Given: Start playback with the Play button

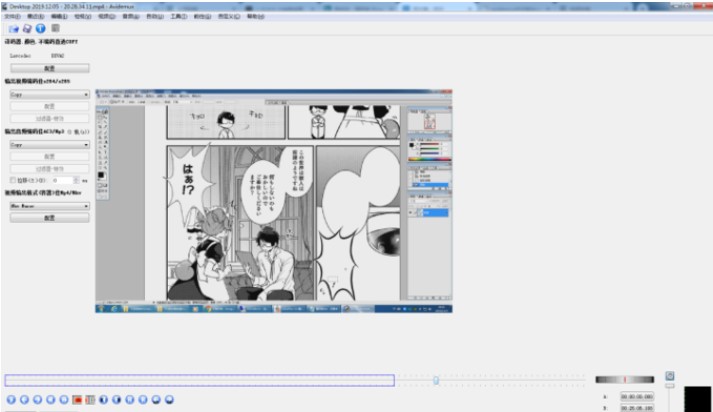Looking at the screenshot, I should [11, 400].
